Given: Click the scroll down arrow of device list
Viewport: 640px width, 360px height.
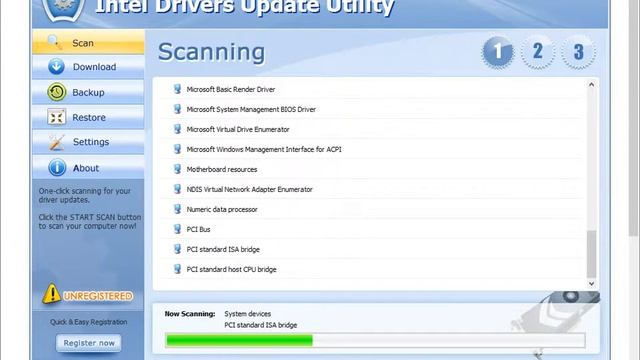Looking at the screenshot, I should click(x=591, y=283).
